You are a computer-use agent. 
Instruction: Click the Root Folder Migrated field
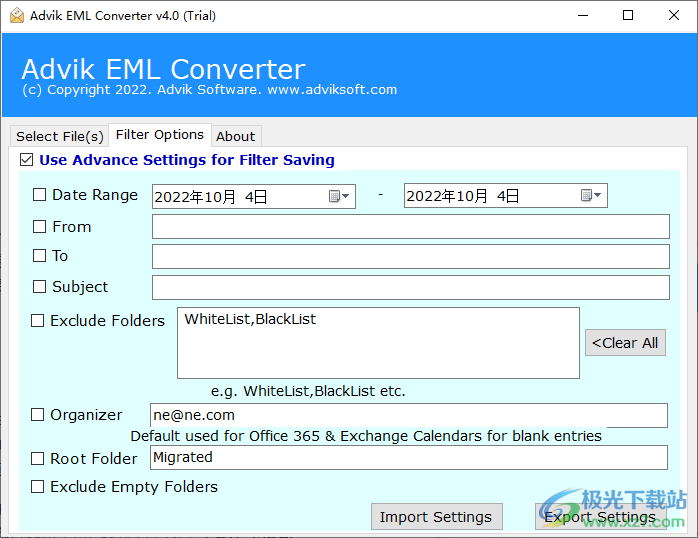click(409, 457)
